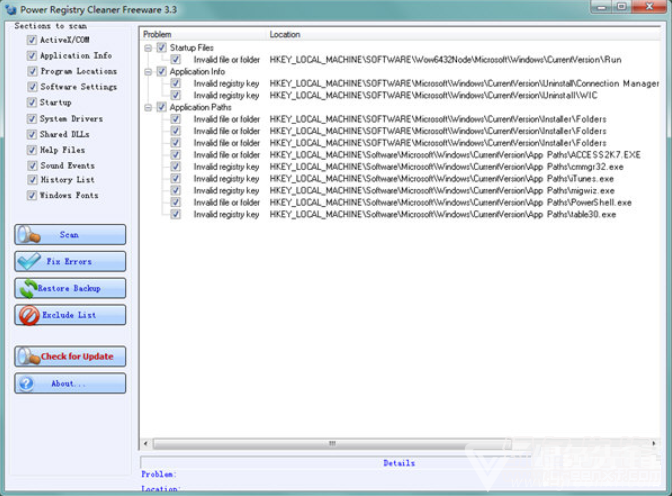Viewport: 672px width, 496px height.
Task: Click the red prohibited icon on Exclude List
Action: [x=29, y=315]
